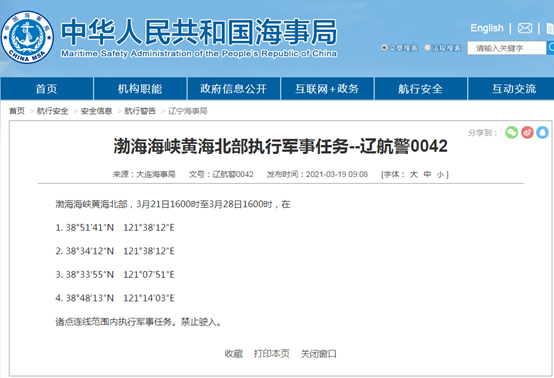This screenshot has height=378, width=554.
Task: Click the source text 来源:大连海事局
Action: pos(144,174)
